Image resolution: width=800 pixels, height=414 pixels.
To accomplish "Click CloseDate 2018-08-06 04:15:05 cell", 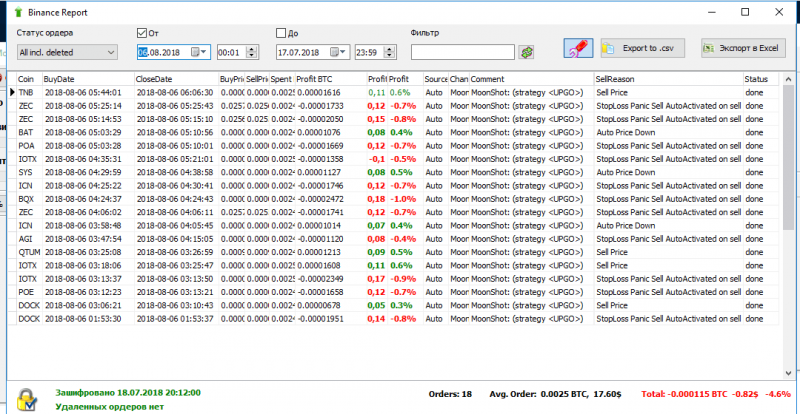I will 177,238.
